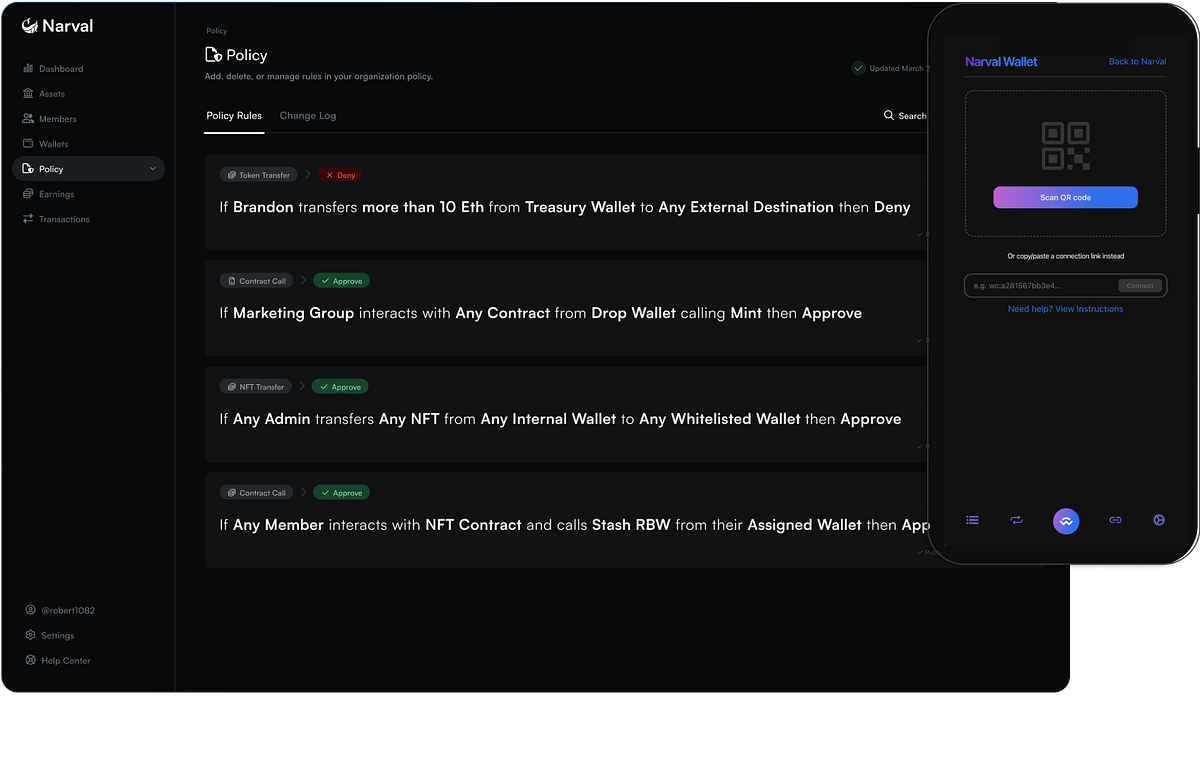Go to Assets in the sidebar
Viewport: 1200px width, 777px height.
pos(44,94)
